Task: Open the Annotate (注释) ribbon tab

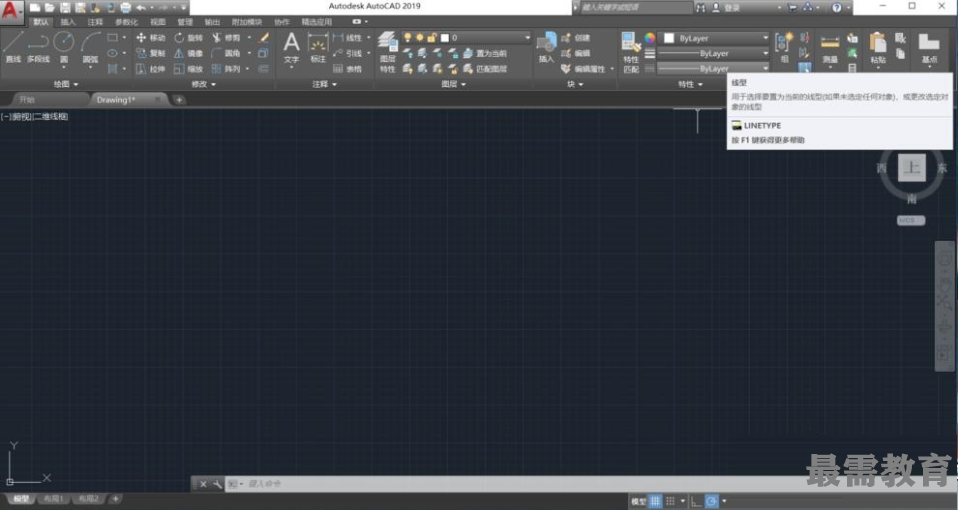Action: click(95, 22)
